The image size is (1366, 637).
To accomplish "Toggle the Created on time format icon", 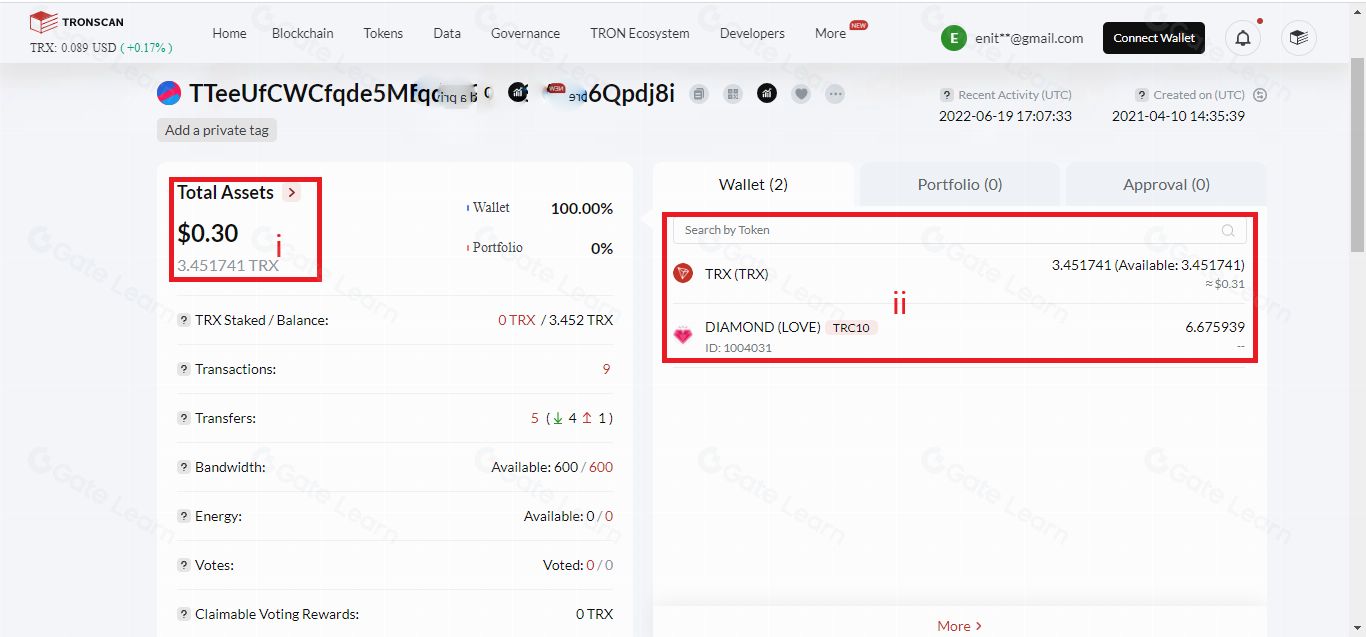I will pos(1259,95).
